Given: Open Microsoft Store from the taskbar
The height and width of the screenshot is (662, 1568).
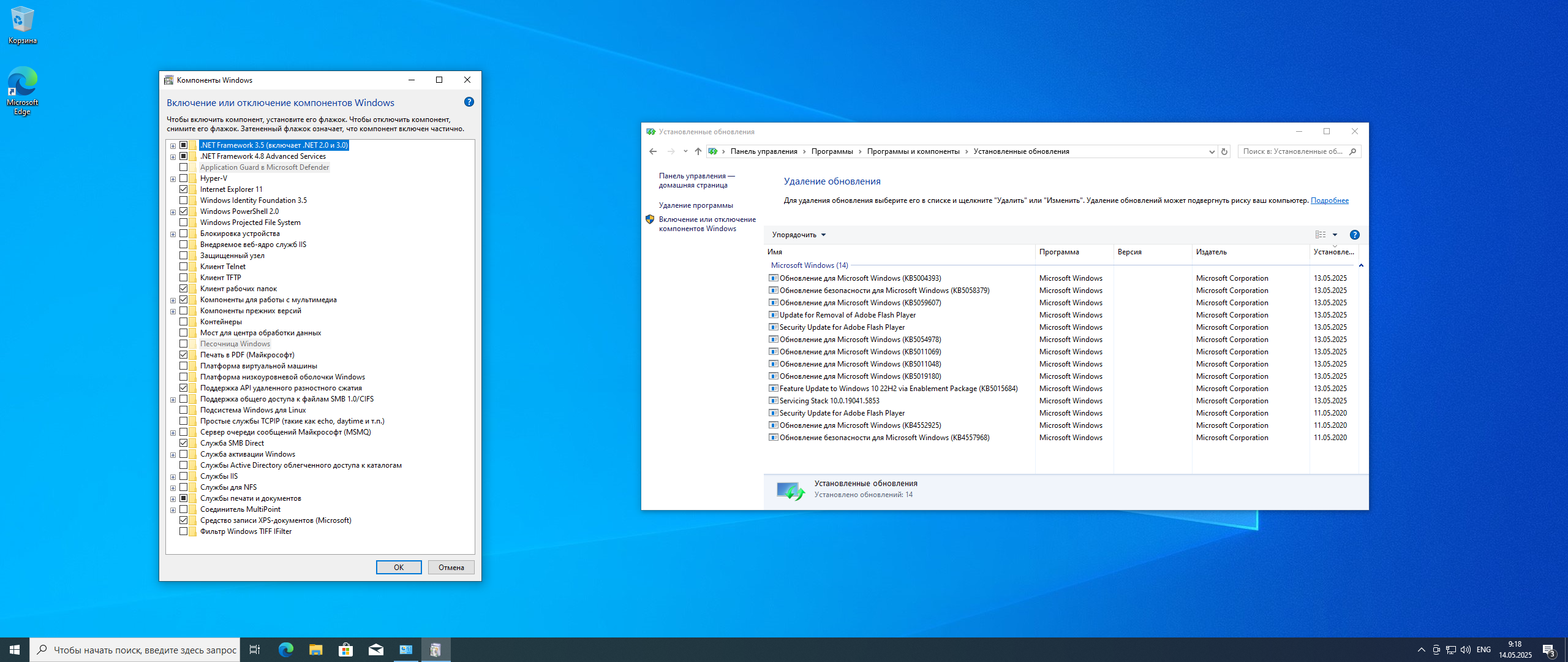Looking at the screenshot, I should click(x=345, y=650).
